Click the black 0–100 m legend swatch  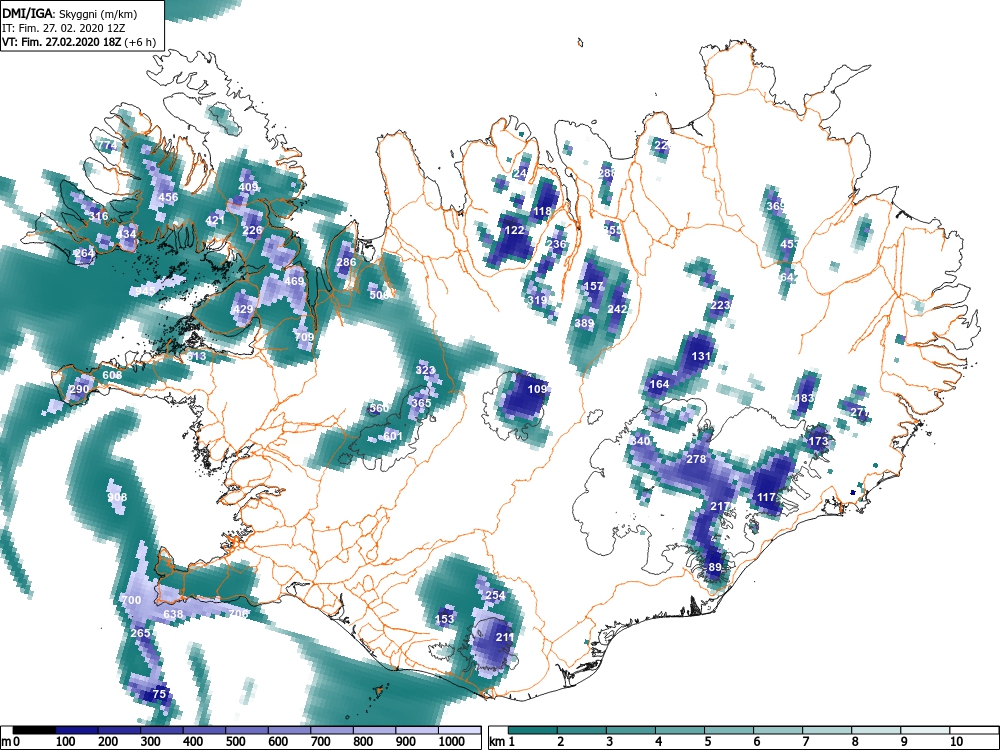coord(34,730)
